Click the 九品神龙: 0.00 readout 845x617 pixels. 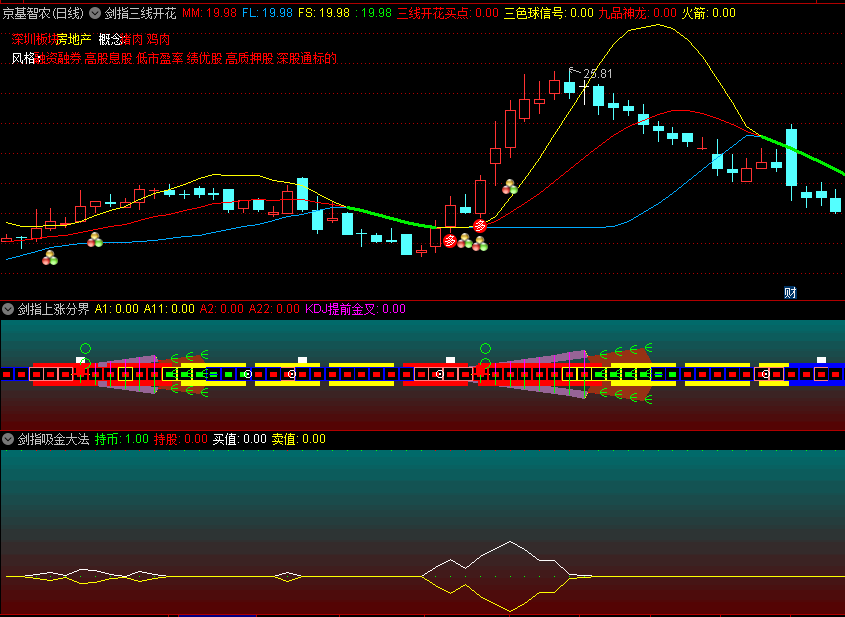(x=638, y=13)
